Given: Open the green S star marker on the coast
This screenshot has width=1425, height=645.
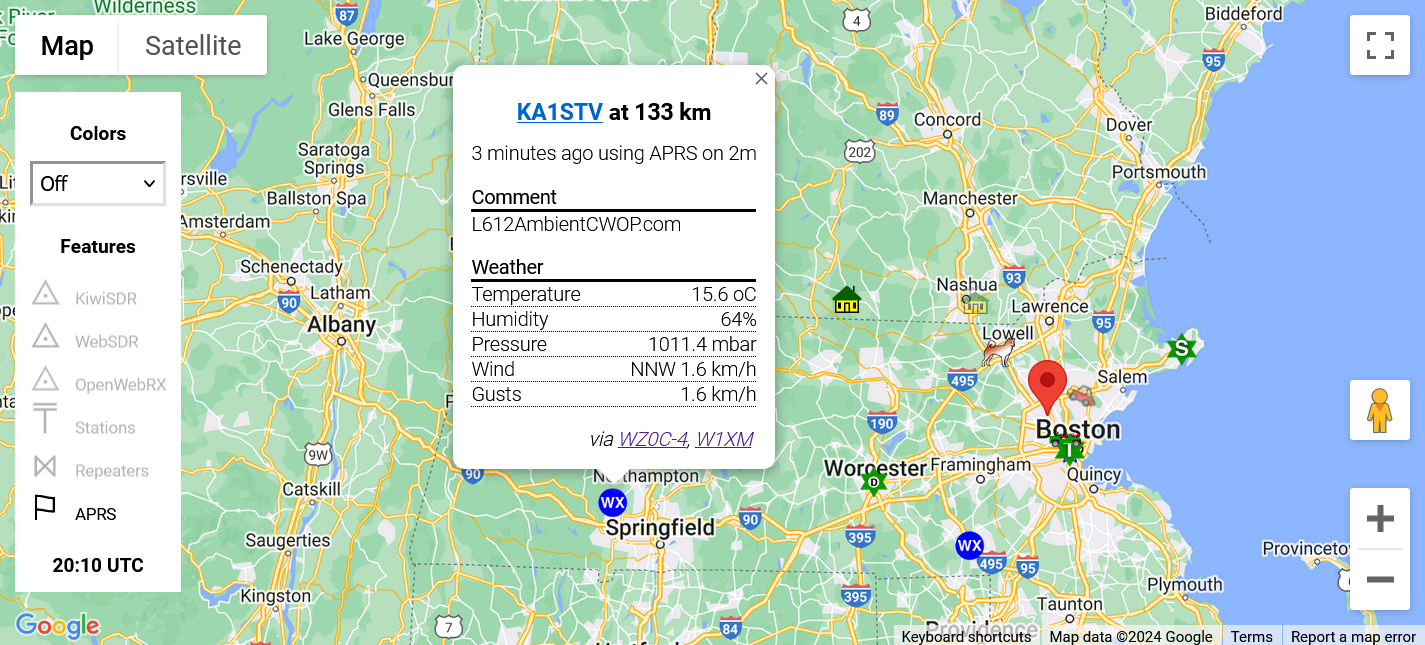Looking at the screenshot, I should coord(1182,349).
